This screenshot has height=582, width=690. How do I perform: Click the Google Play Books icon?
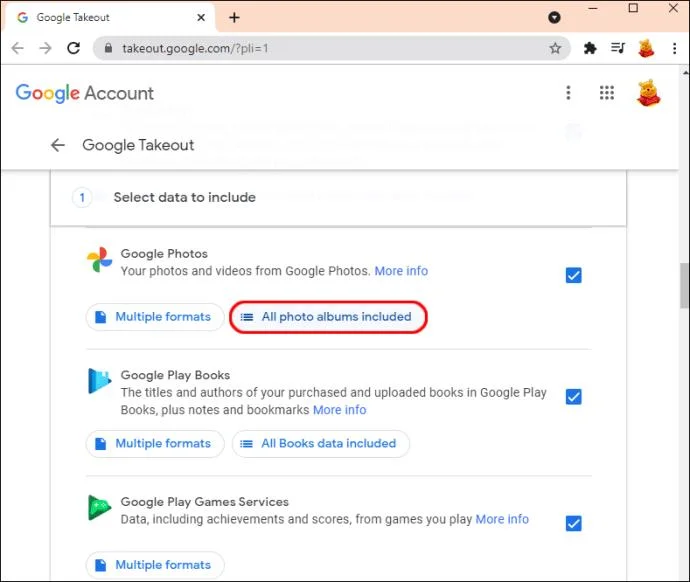(99, 381)
